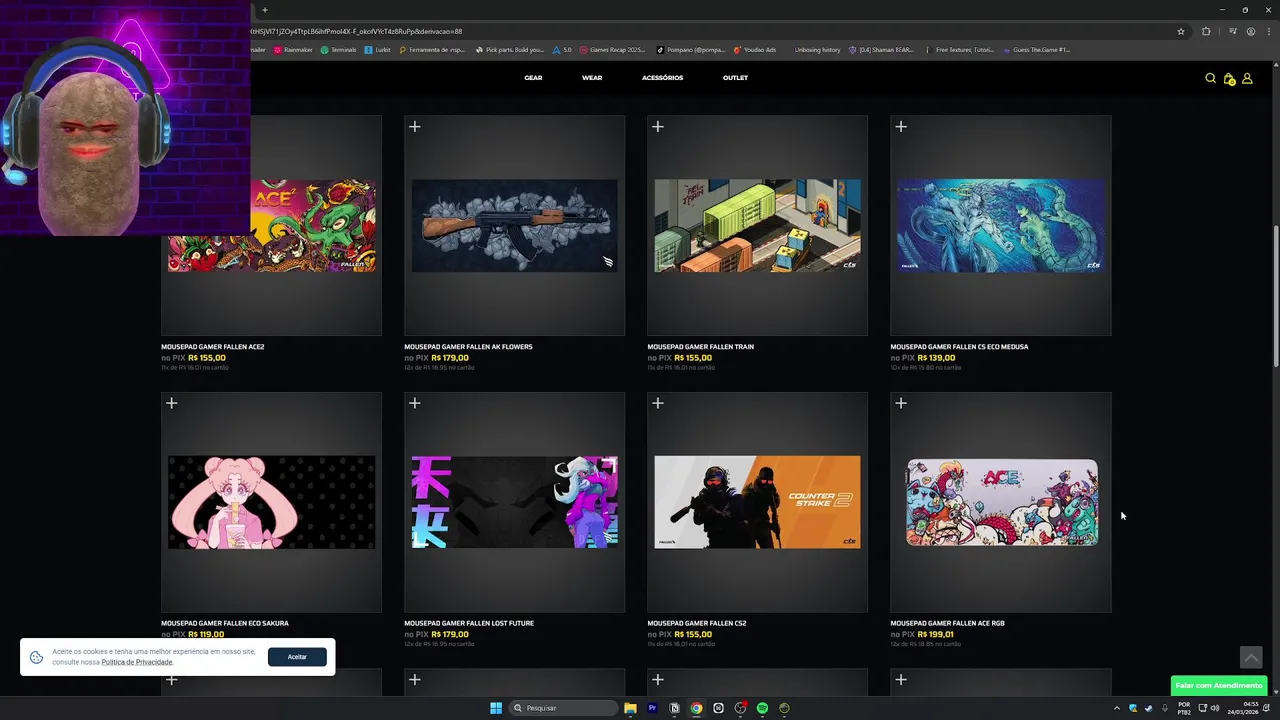Open Mousepad Gamer Fallen Lost Future title
Viewport: 1280px width, 720px height.
(x=469, y=623)
